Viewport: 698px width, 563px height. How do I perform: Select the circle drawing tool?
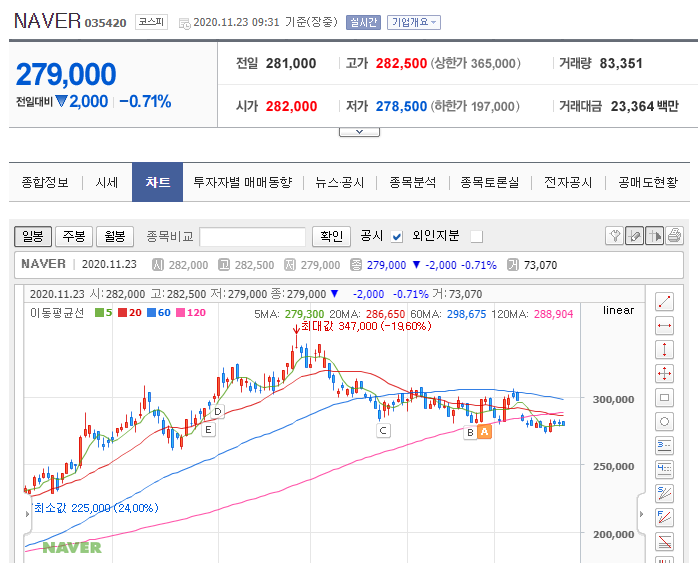[664, 421]
